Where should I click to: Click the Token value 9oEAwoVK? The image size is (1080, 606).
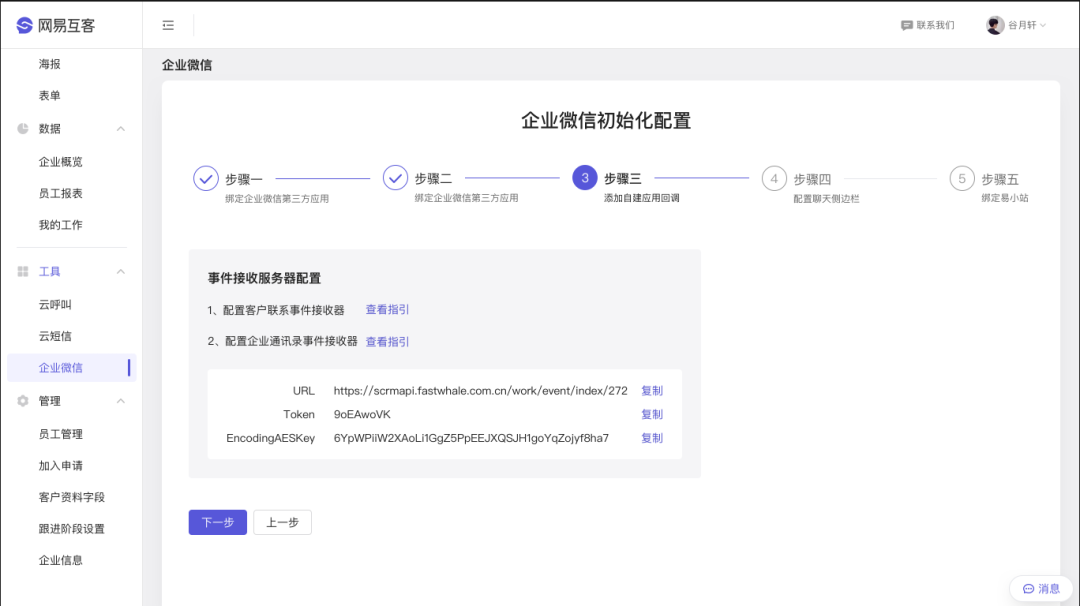pos(362,415)
